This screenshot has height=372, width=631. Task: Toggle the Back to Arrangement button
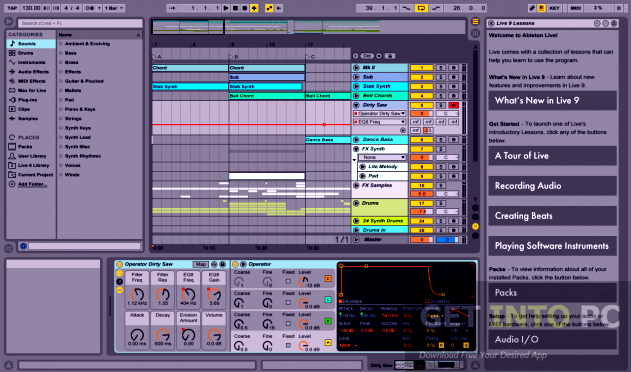(x=279, y=8)
